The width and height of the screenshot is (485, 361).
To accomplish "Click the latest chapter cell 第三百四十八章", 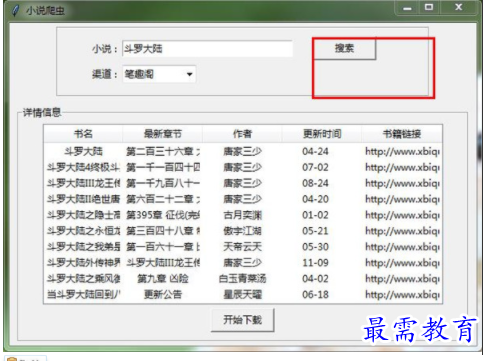I will pos(163,231).
